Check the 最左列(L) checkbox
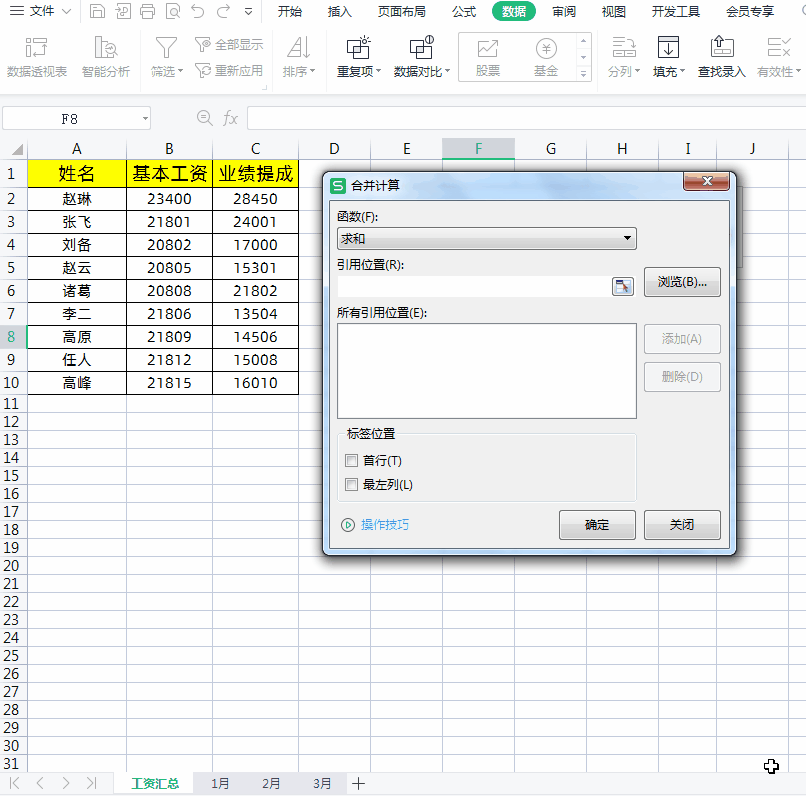Viewport: 806px width, 796px height. pyautogui.click(x=352, y=485)
